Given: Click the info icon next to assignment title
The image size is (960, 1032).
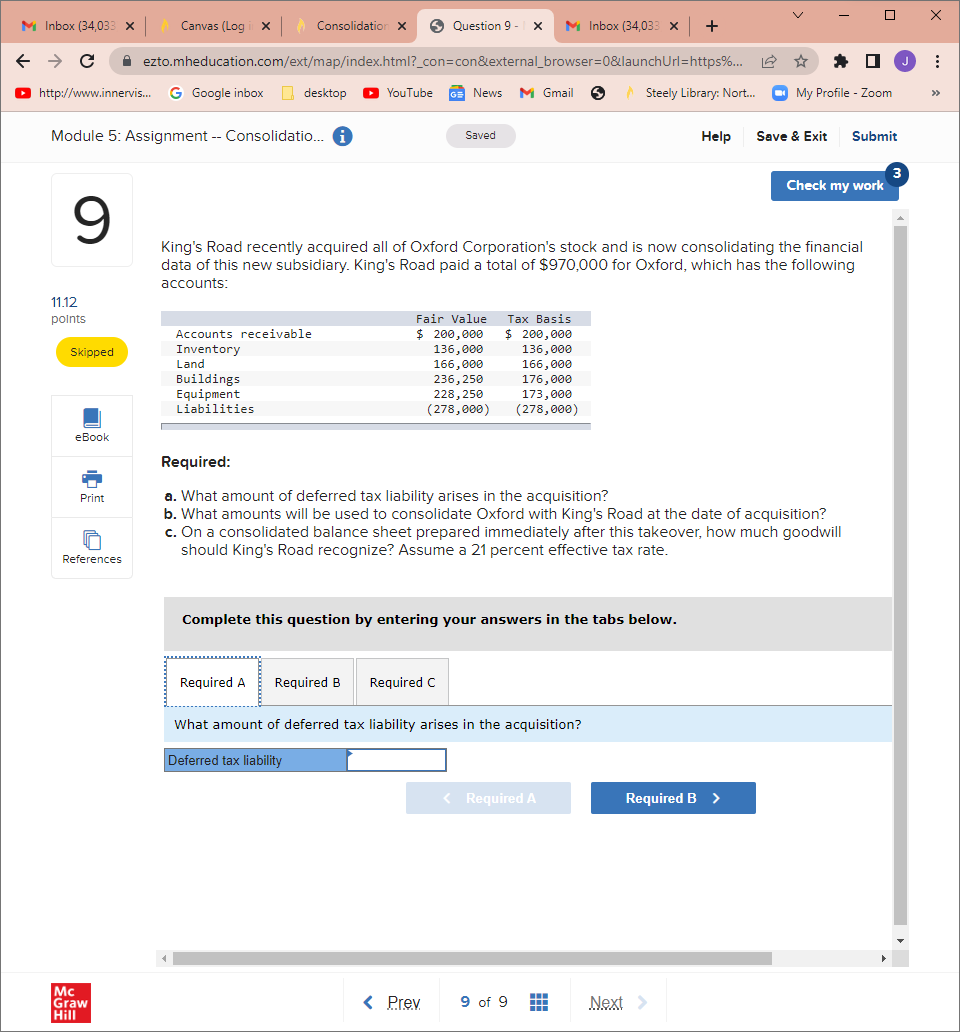Looking at the screenshot, I should point(342,136).
